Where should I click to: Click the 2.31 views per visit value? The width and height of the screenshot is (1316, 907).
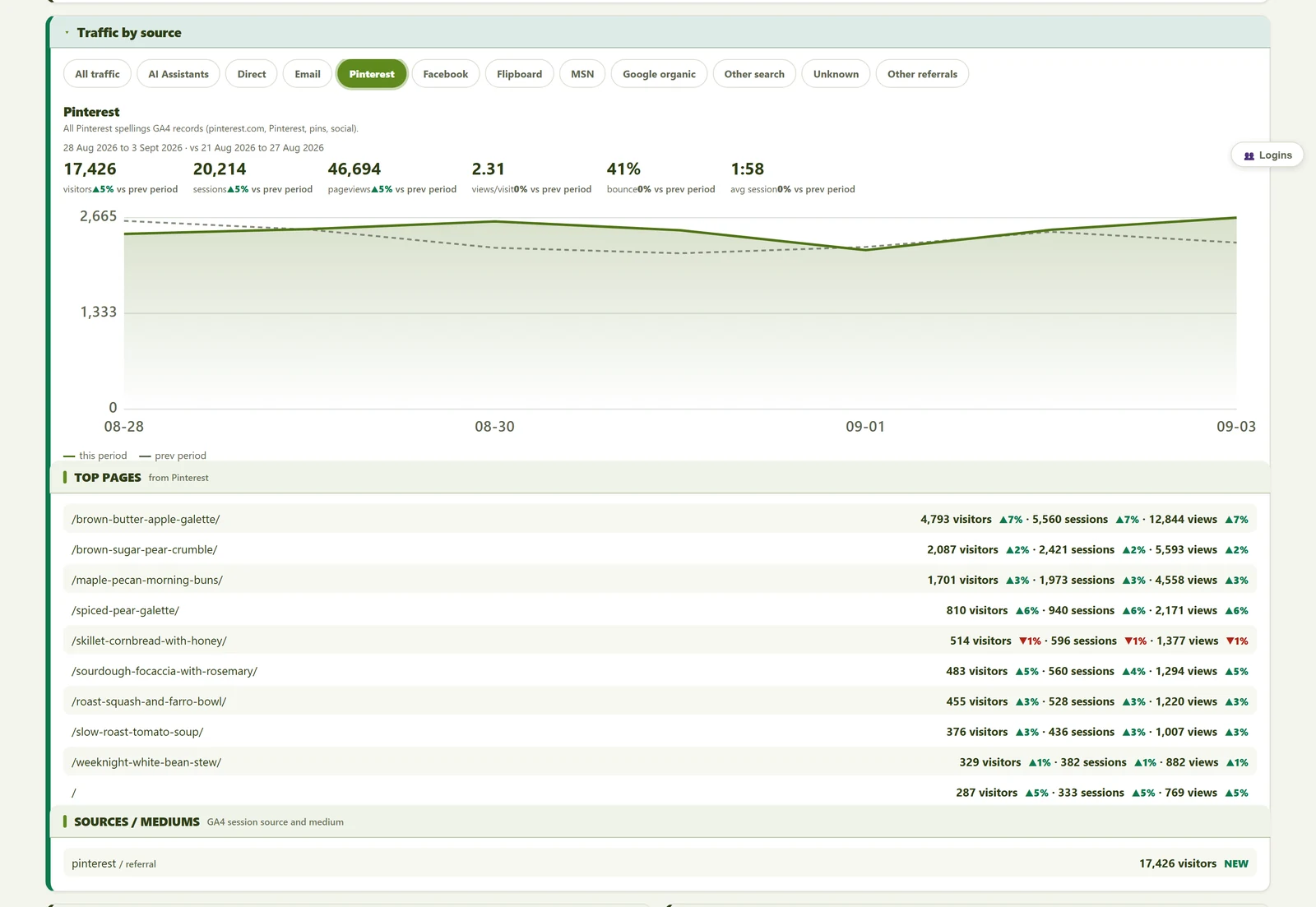point(489,169)
